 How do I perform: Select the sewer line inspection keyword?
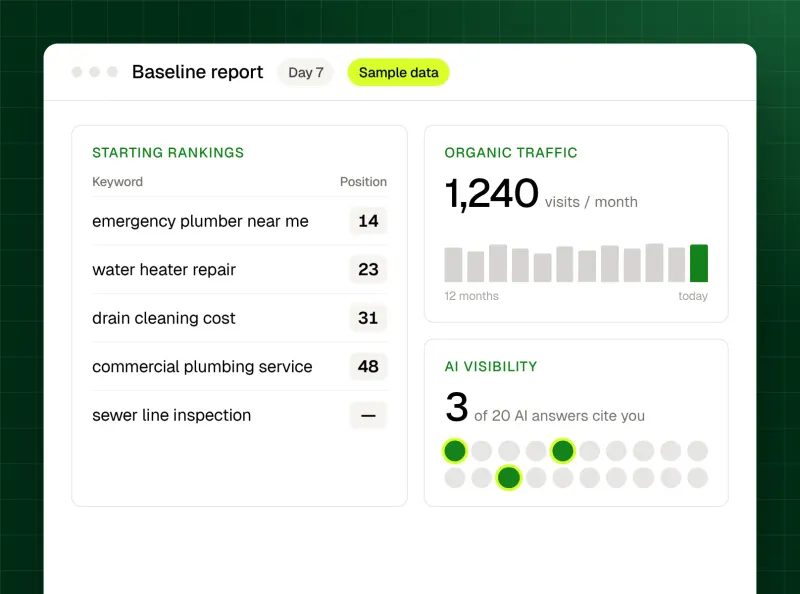(x=171, y=415)
